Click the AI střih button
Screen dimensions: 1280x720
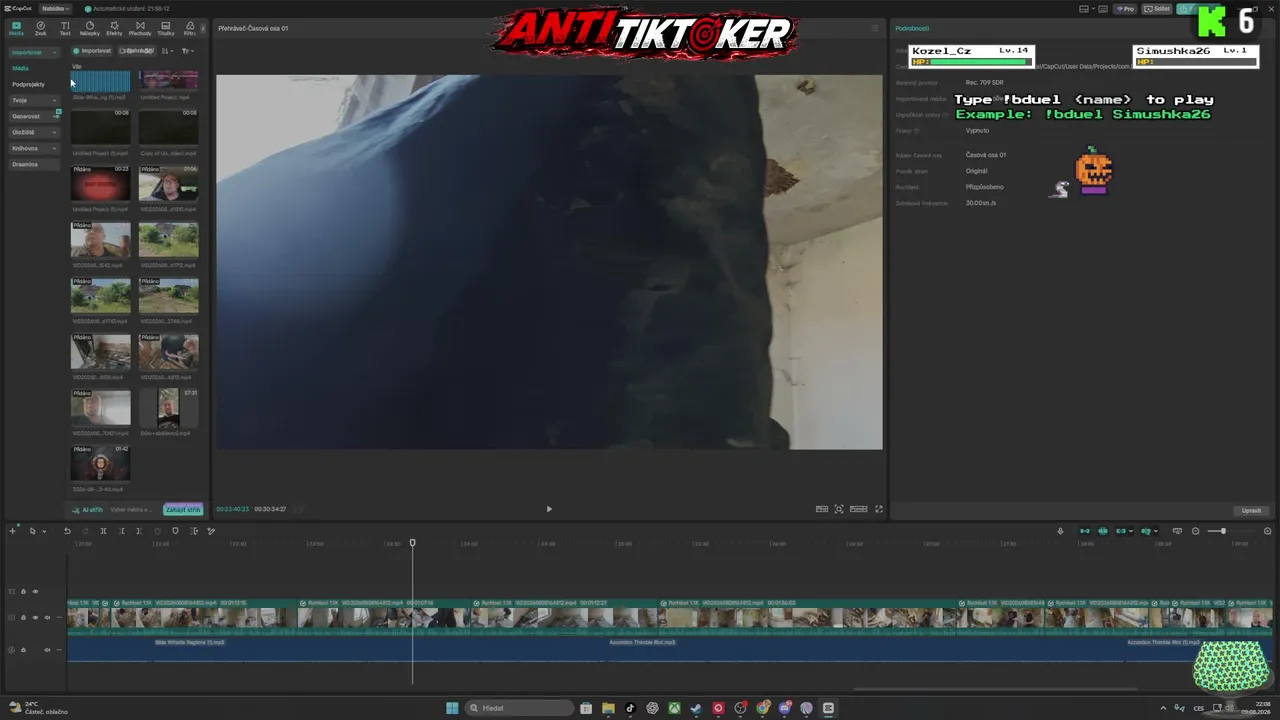(x=87, y=510)
